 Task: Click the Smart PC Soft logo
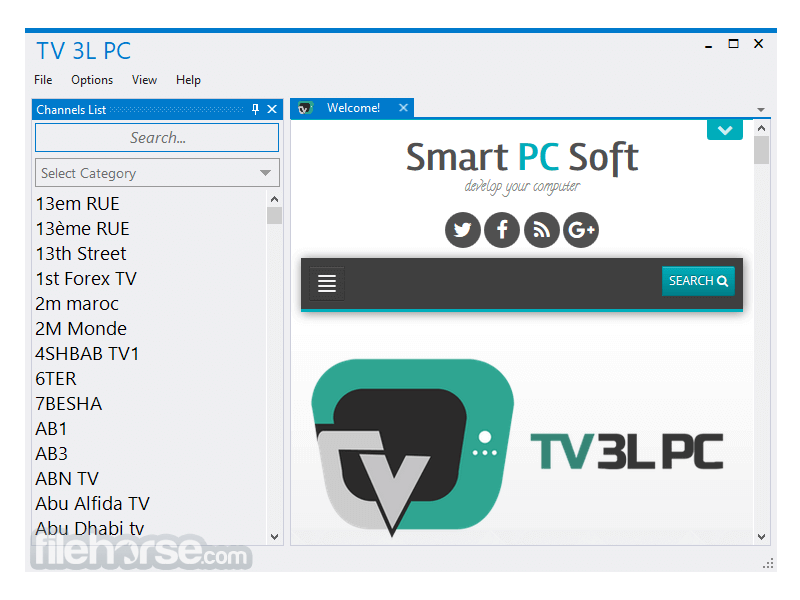(522, 167)
